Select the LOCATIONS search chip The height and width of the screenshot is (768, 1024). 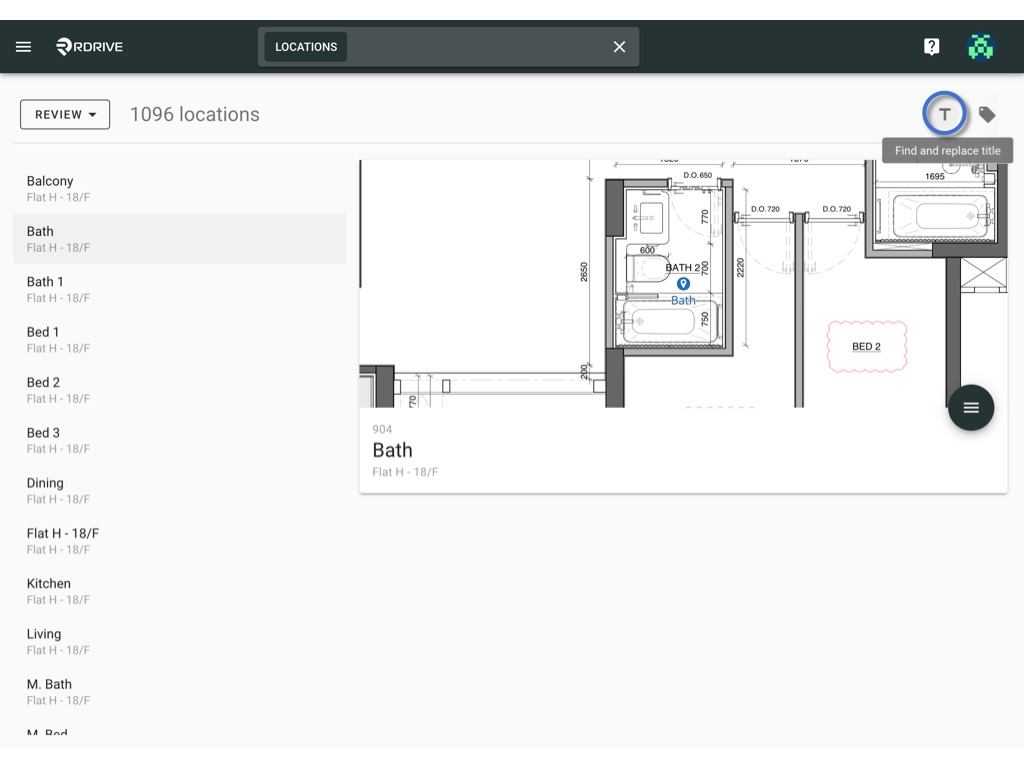(306, 46)
